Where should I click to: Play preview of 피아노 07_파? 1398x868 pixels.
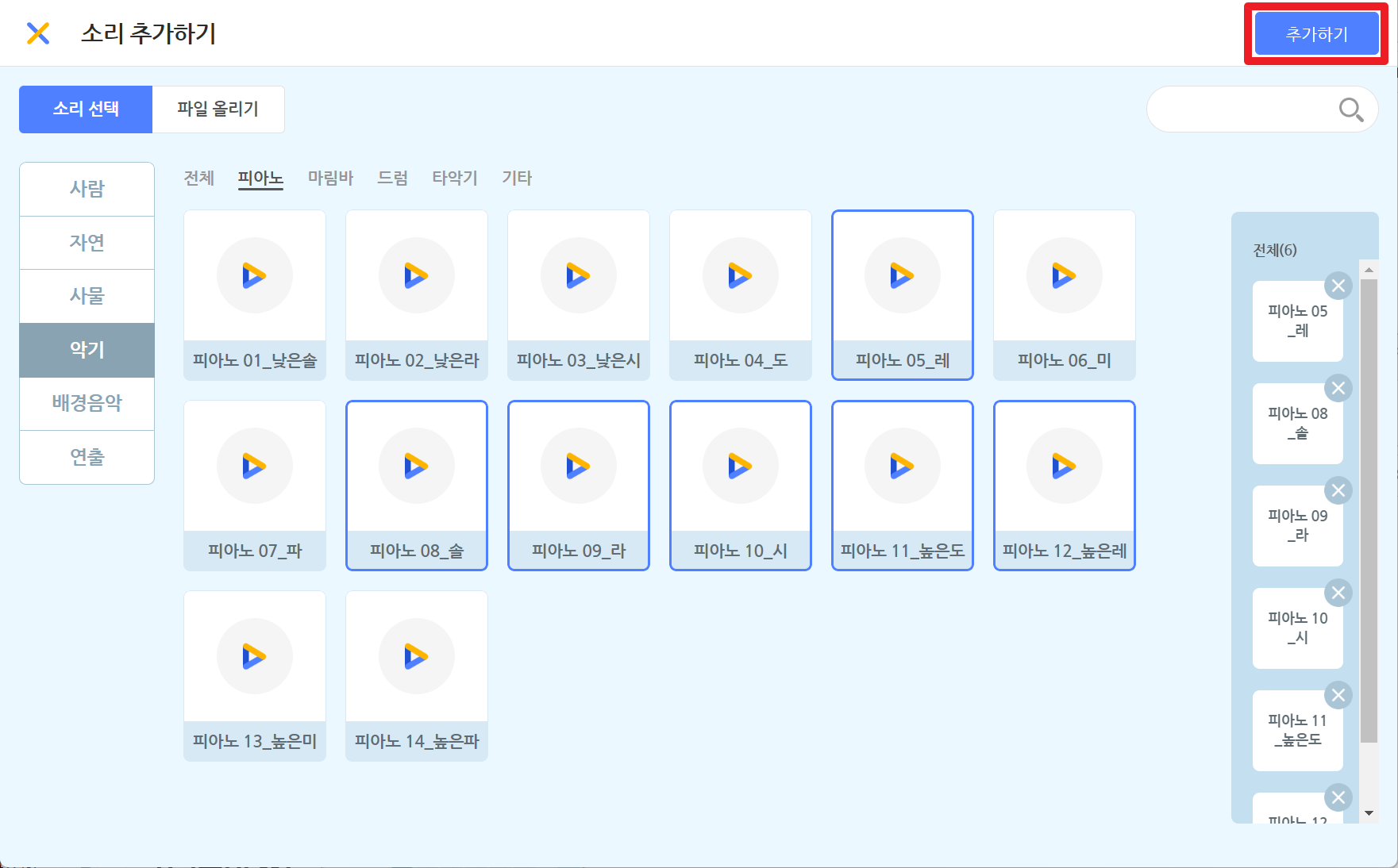pyautogui.click(x=255, y=466)
